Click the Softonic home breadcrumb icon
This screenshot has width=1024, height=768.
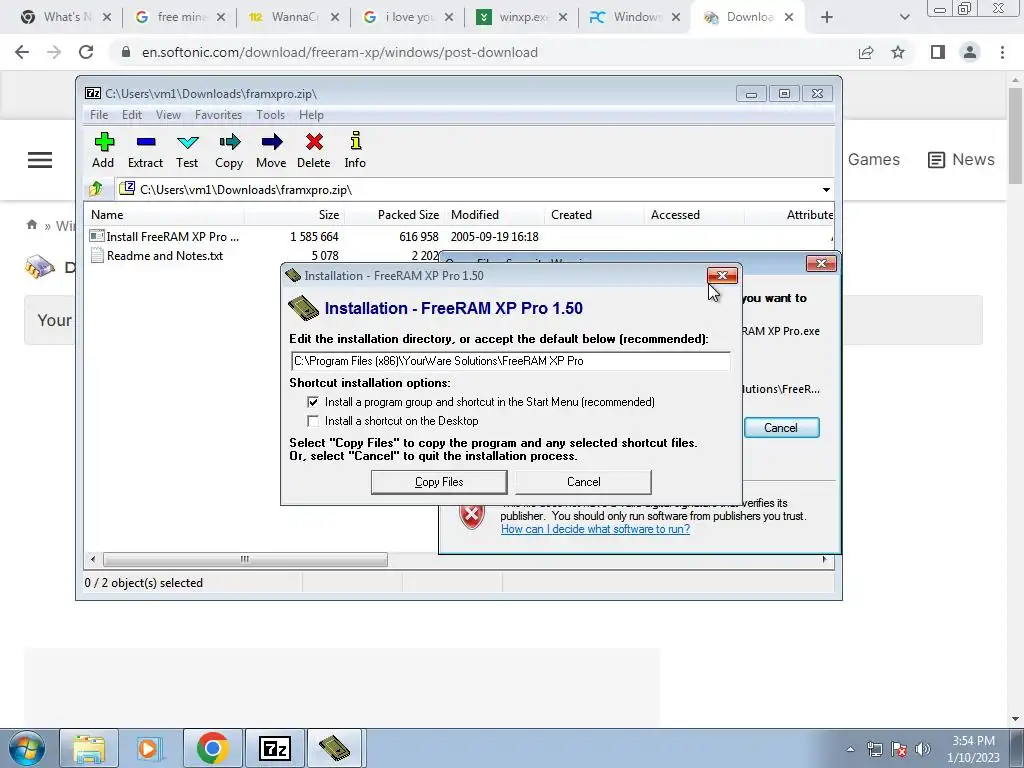31,225
